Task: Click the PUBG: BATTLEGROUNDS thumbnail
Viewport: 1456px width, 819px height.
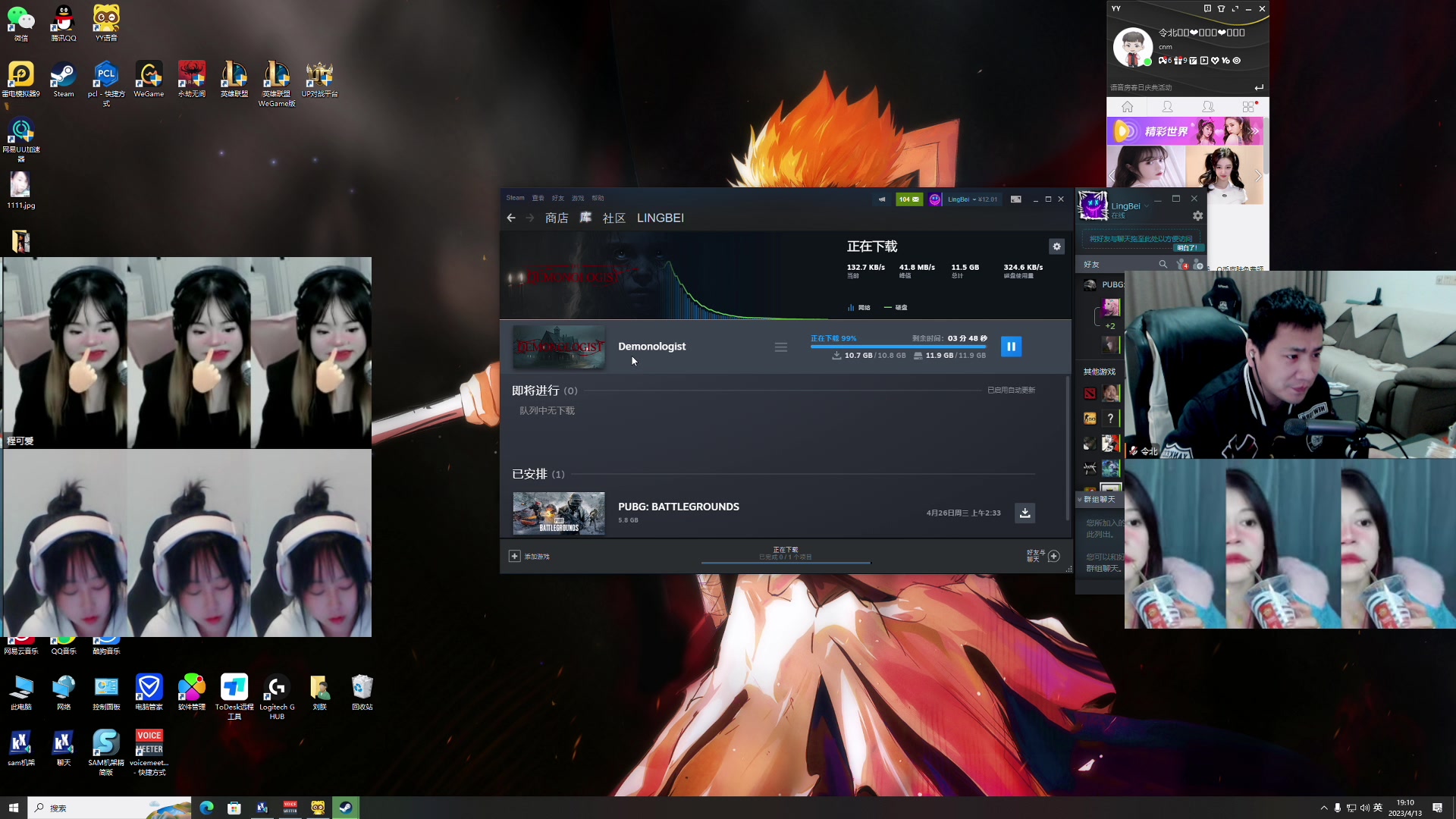Action: pyautogui.click(x=559, y=513)
